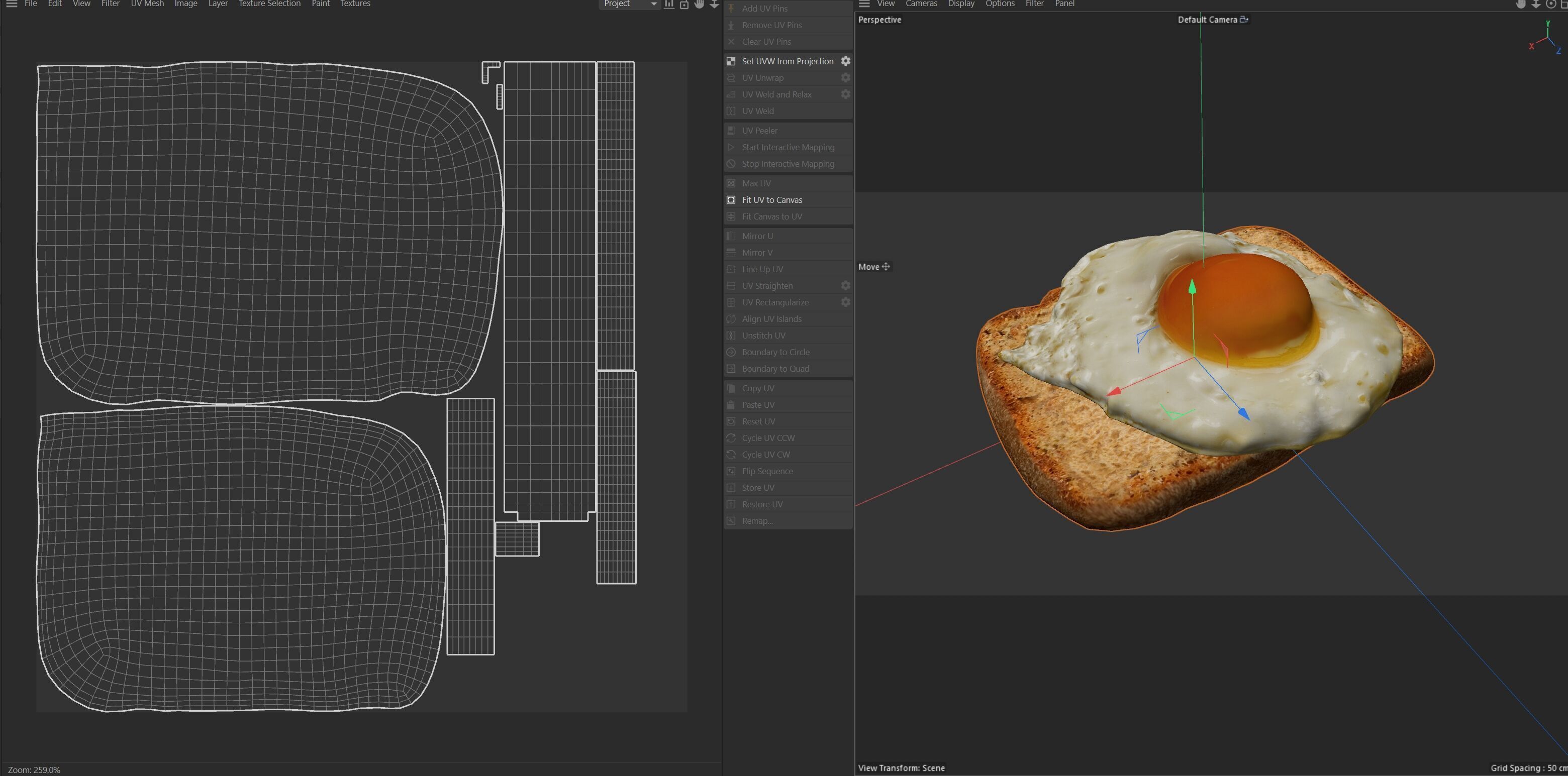Open the File menu in UV editor

pyautogui.click(x=31, y=4)
